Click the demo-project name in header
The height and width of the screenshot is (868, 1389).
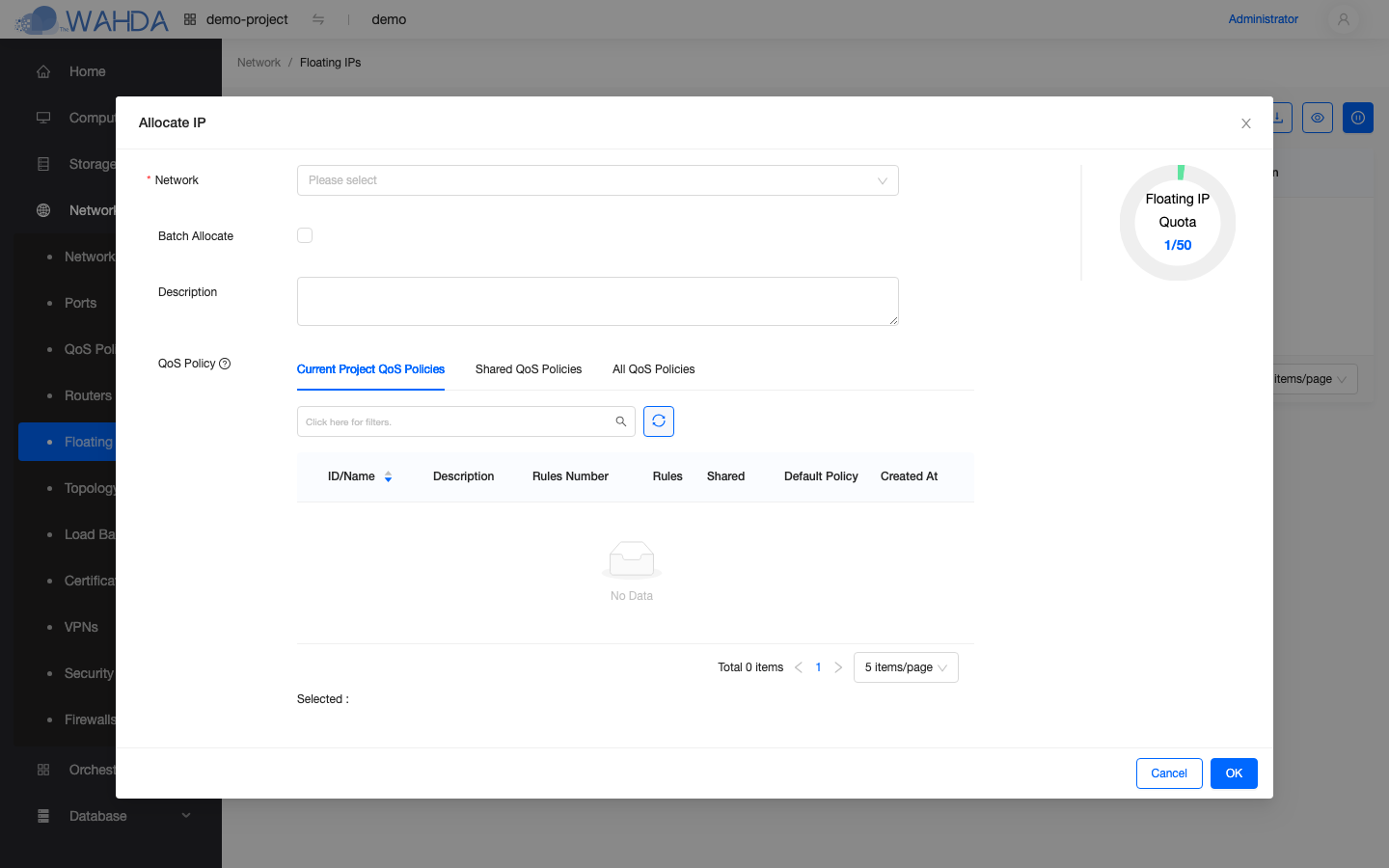(247, 19)
